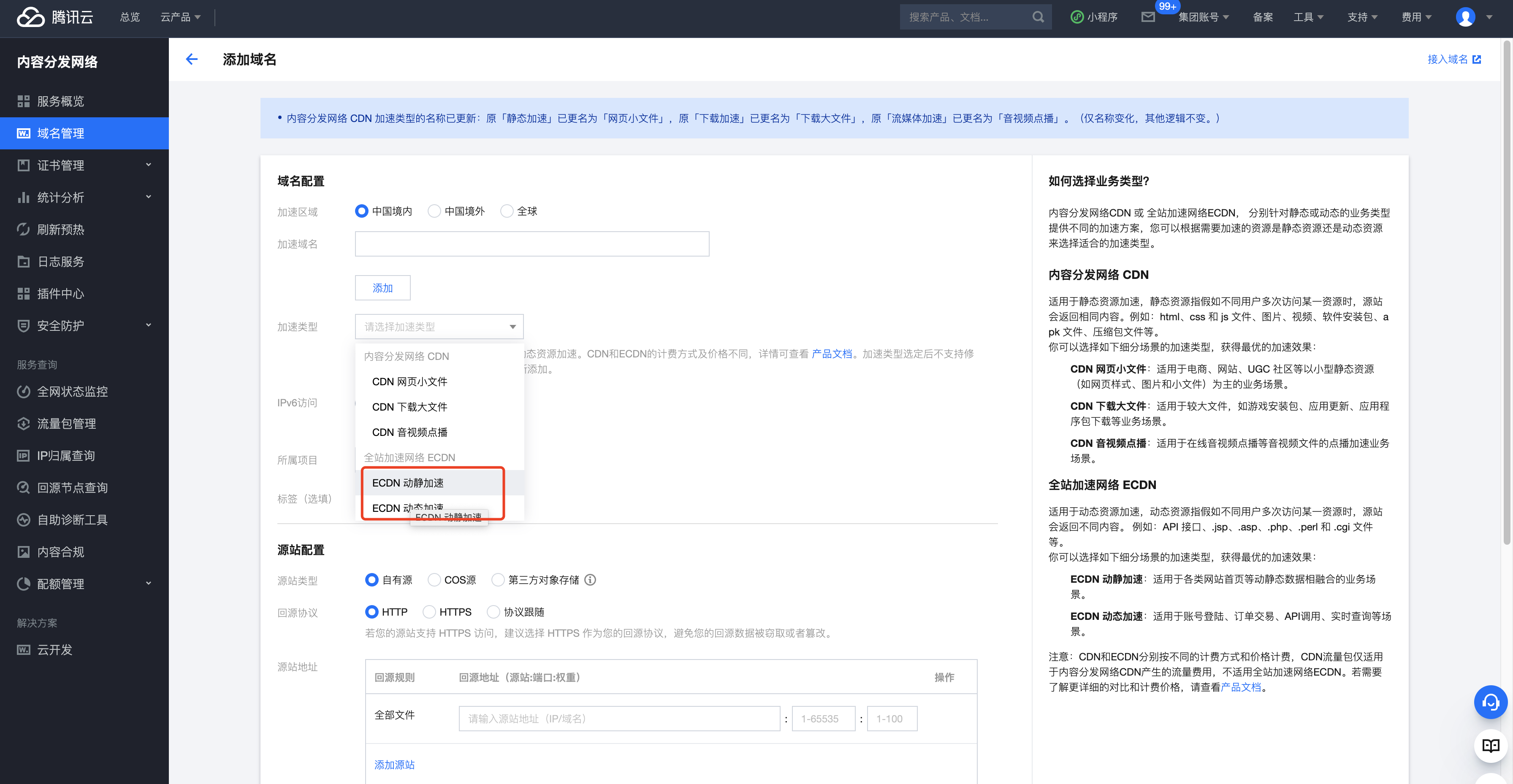Image resolution: width=1513 pixels, height=784 pixels.
Task: Expand 配额管理 in sidebar
Action: point(148,584)
